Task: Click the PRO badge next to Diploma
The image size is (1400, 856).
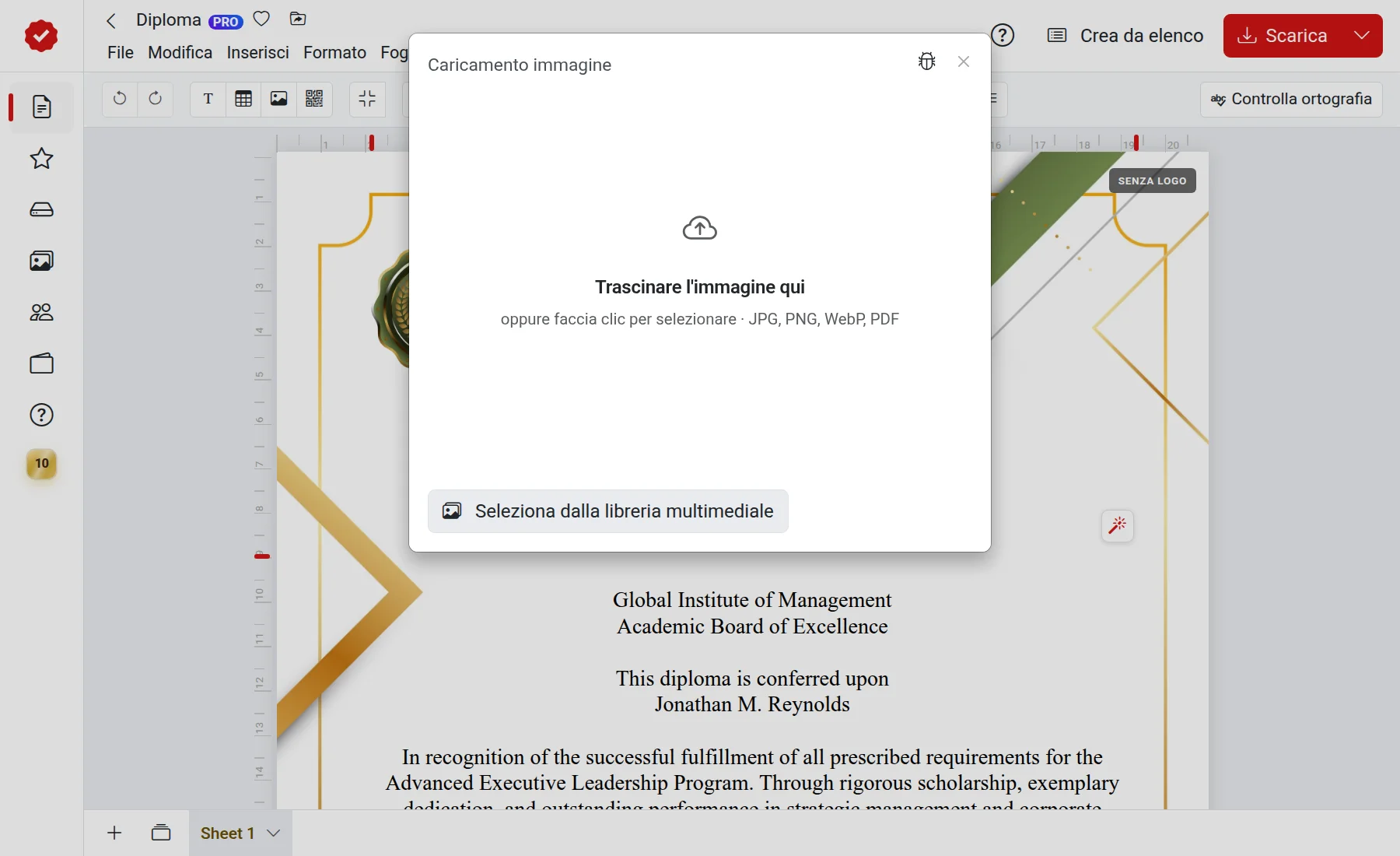Action: pyautogui.click(x=226, y=22)
